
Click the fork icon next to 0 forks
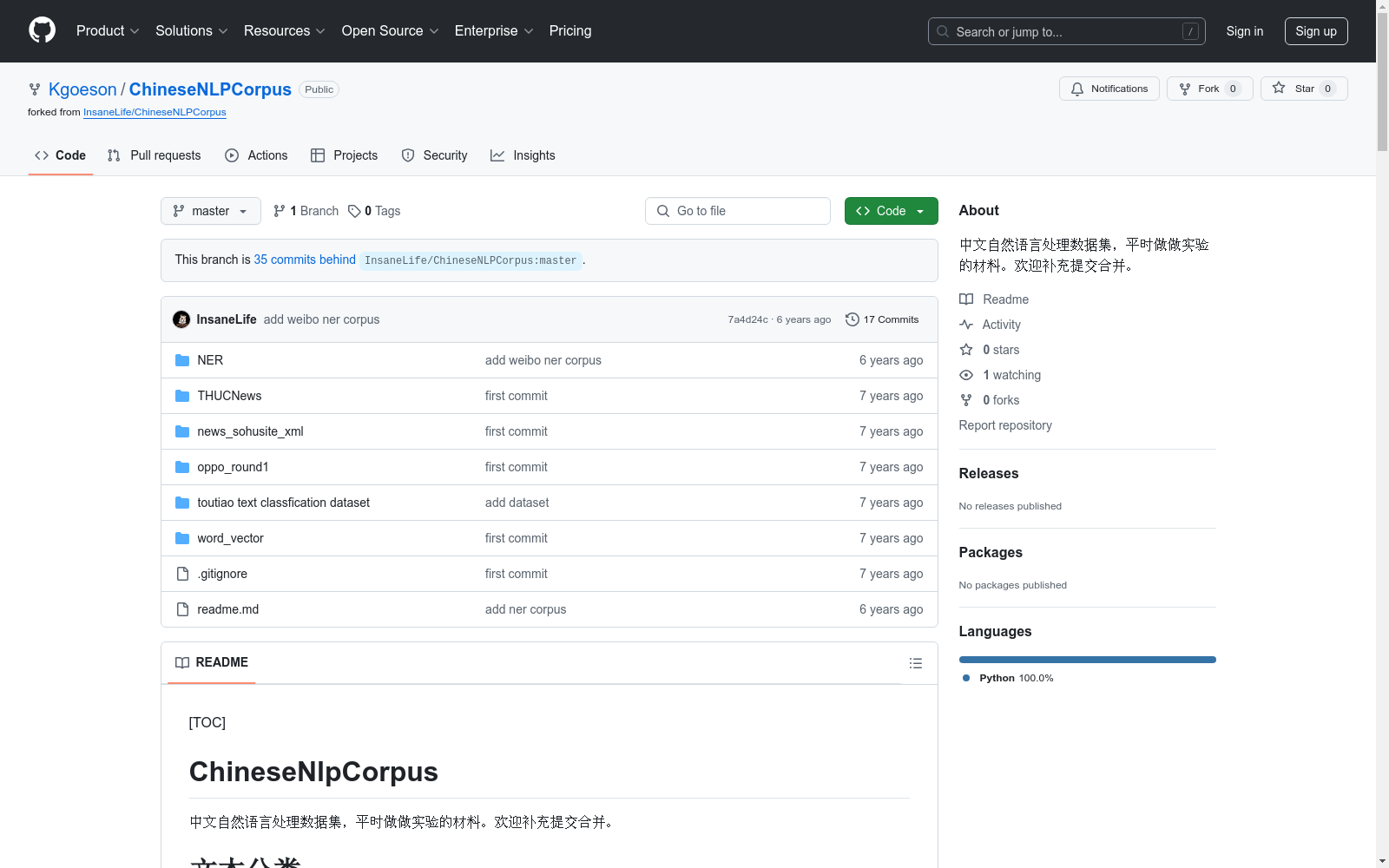[x=966, y=400]
